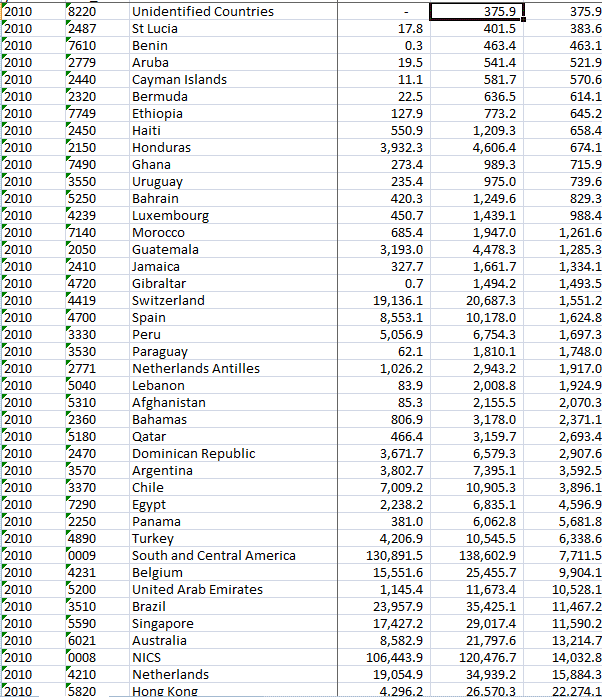Image resolution: width=602 pixels, height=697 pixels.
Task: Select the Unidentified Countries cell
Action: click(x=203, y=12)
